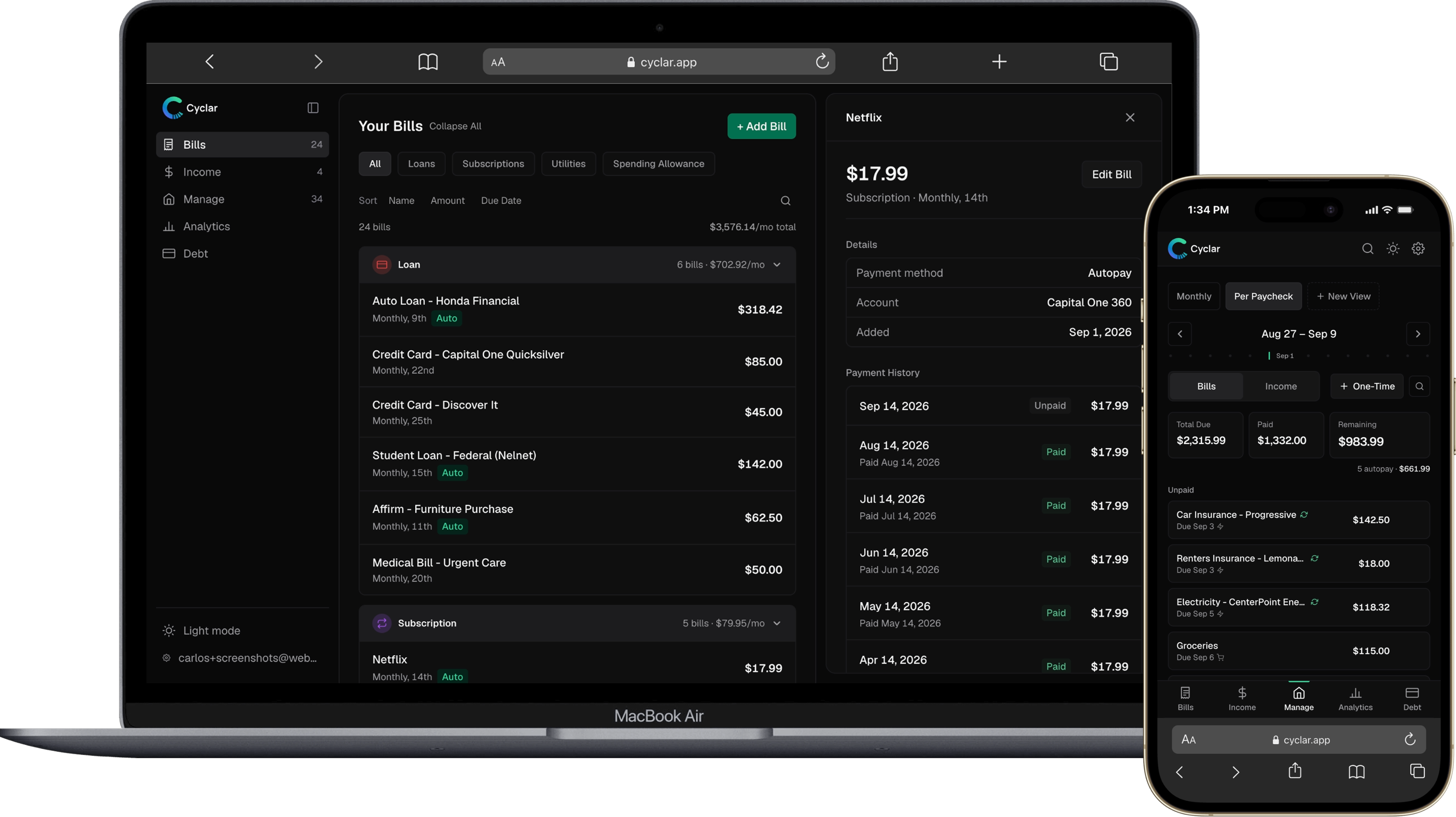Screen dimensions: 1456x817
Task: Open Income in desktop sidebar
Action: (242, 172)
